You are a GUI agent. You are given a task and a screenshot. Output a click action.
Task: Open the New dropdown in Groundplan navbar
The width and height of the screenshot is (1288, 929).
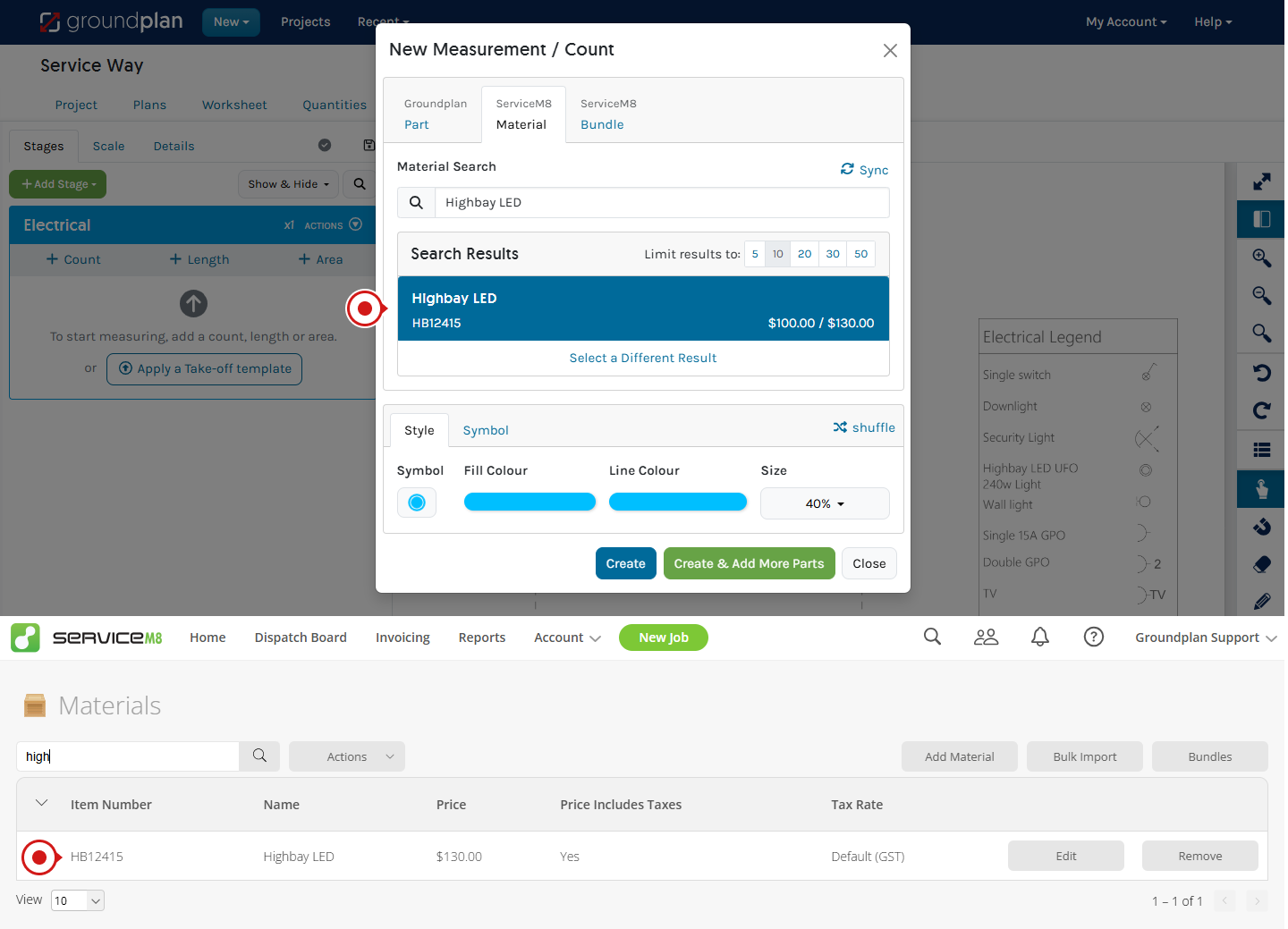(231, 22)
